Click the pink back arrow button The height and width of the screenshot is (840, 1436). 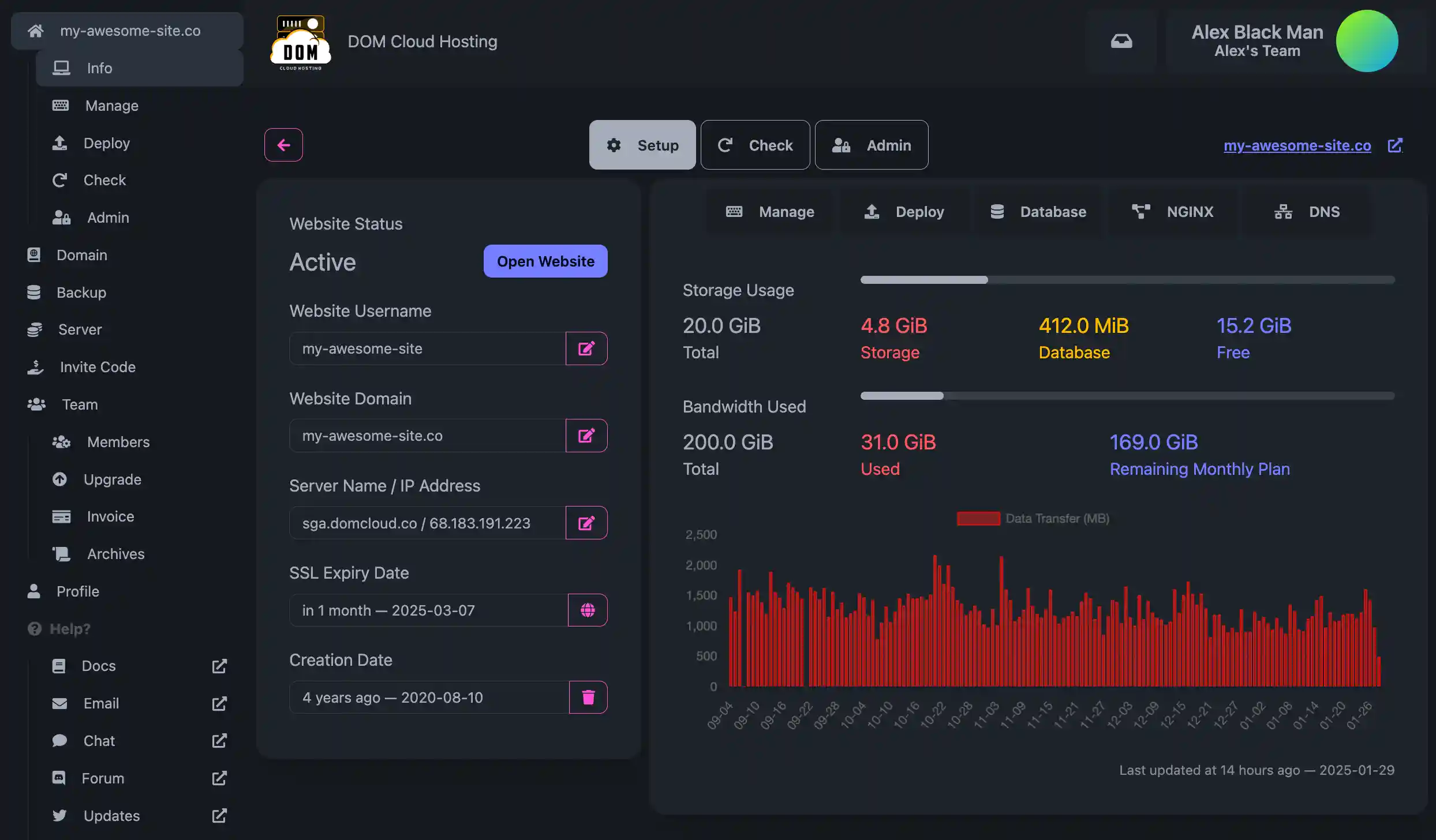coord(283,145)
